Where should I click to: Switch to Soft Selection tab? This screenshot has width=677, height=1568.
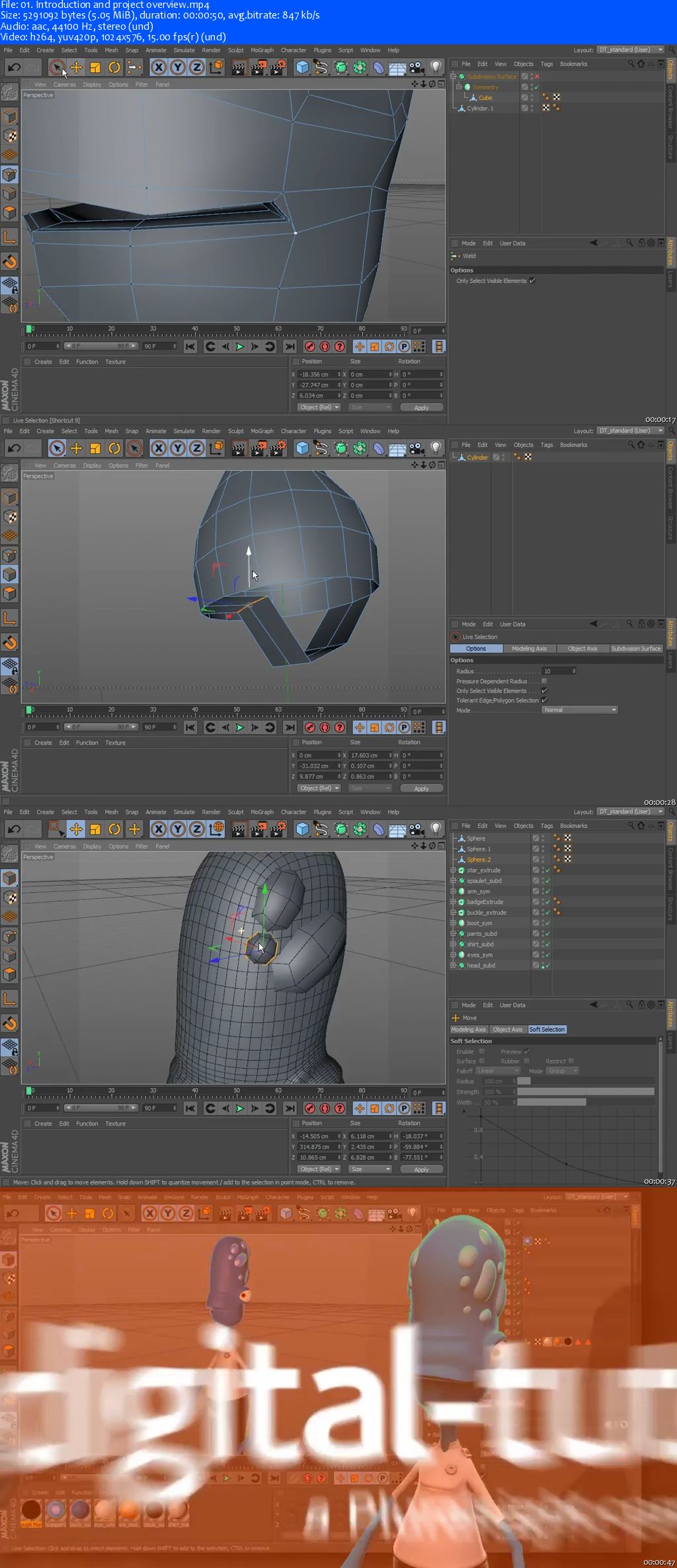[x=547, y=1030]
